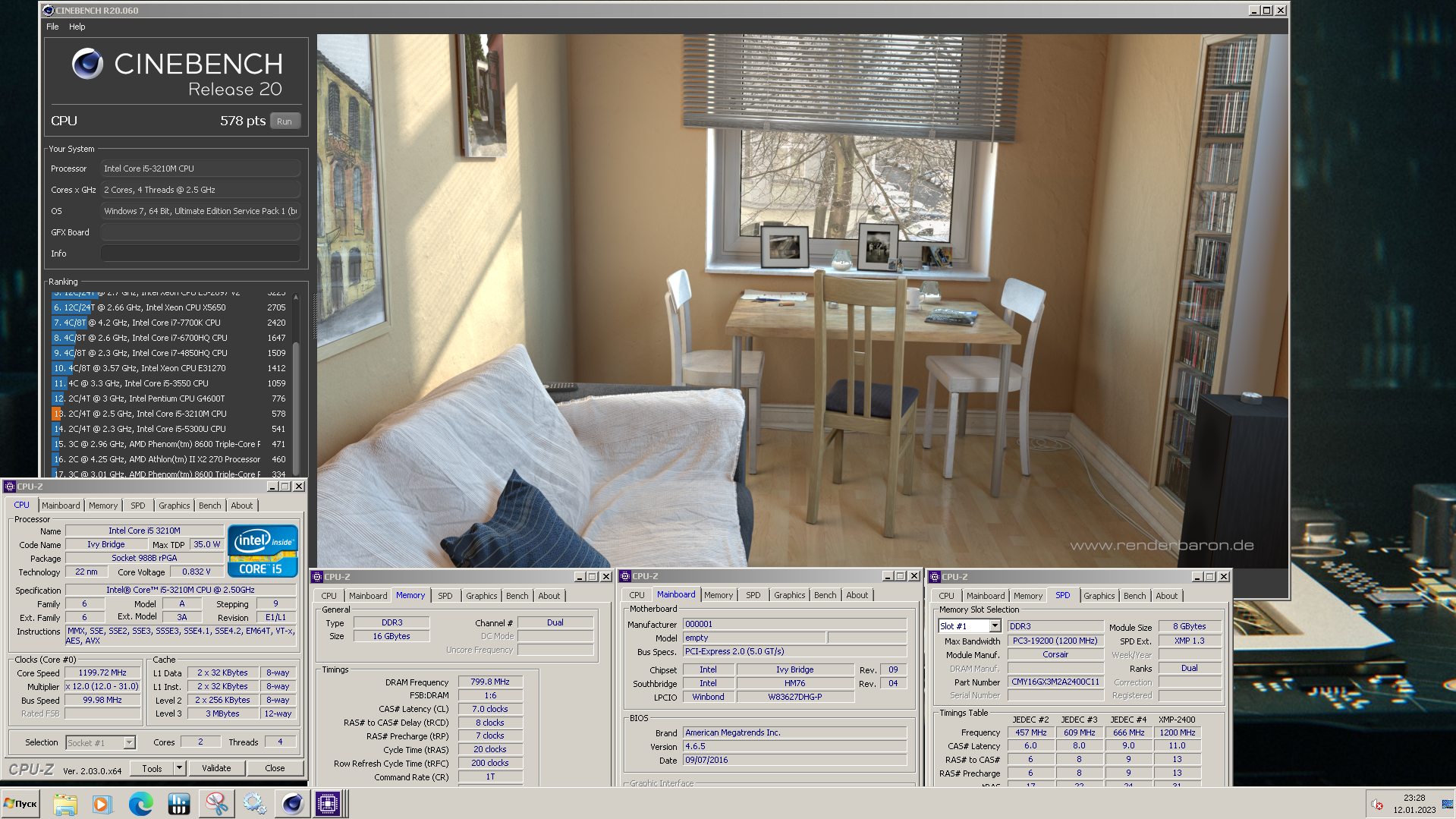Click the CMY16GX3M2A2400C11 part number field
Screen dimensions: 1456x819
[1055, 682]
